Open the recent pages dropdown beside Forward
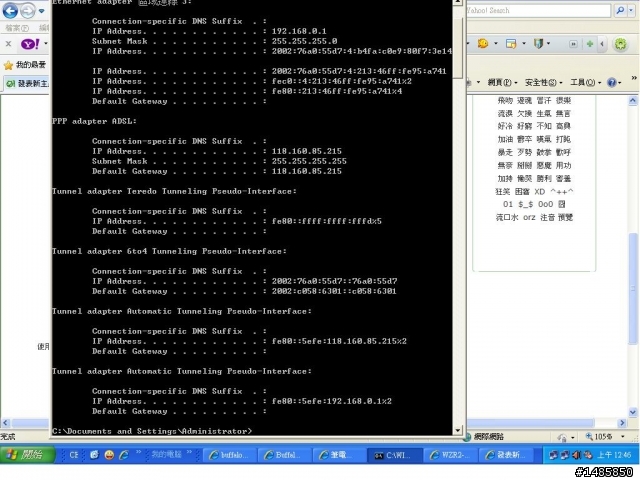Image resolution: width=640 pixels, height=480 pixels. [41, 11]
